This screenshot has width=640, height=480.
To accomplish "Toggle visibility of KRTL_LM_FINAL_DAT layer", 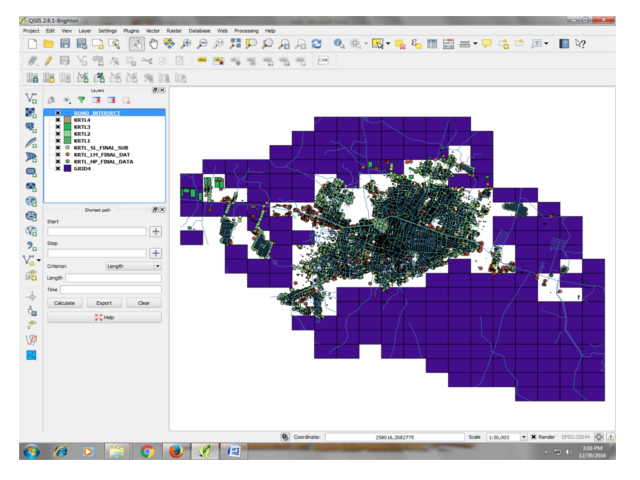I will click(x=58, y=155).
